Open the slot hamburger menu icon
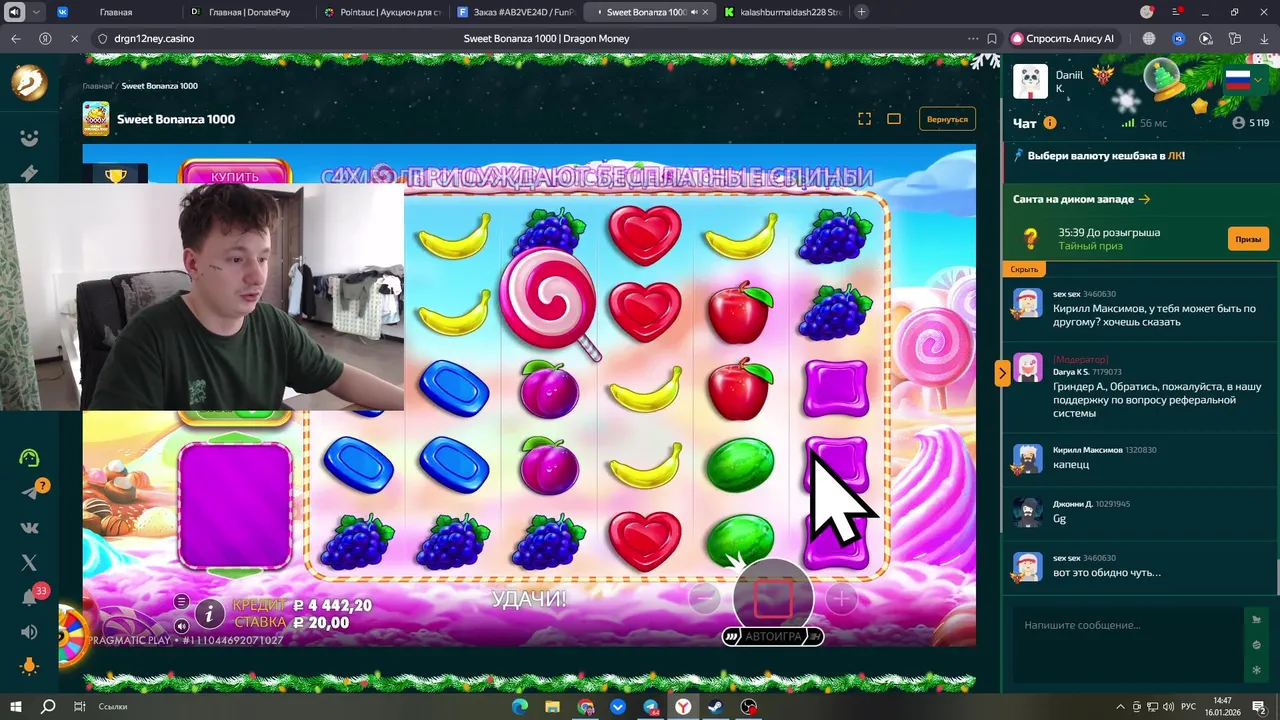 (181, 601)
